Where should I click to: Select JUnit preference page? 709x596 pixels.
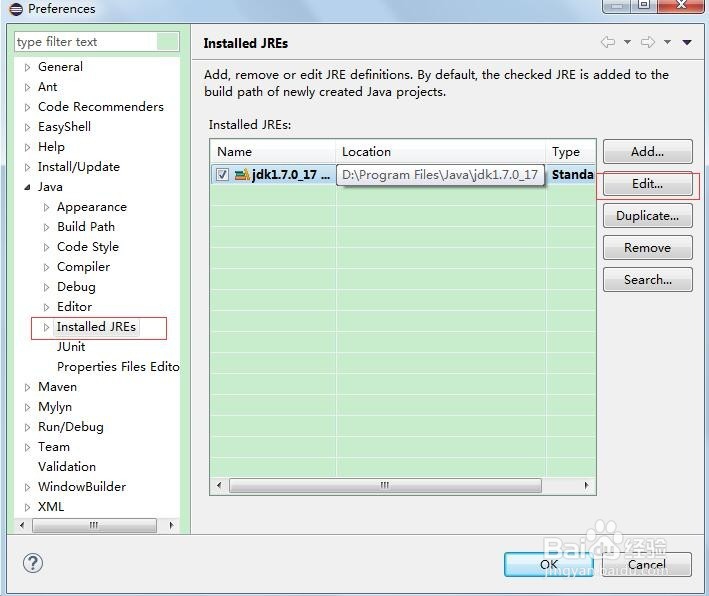(x=71, y=347)
